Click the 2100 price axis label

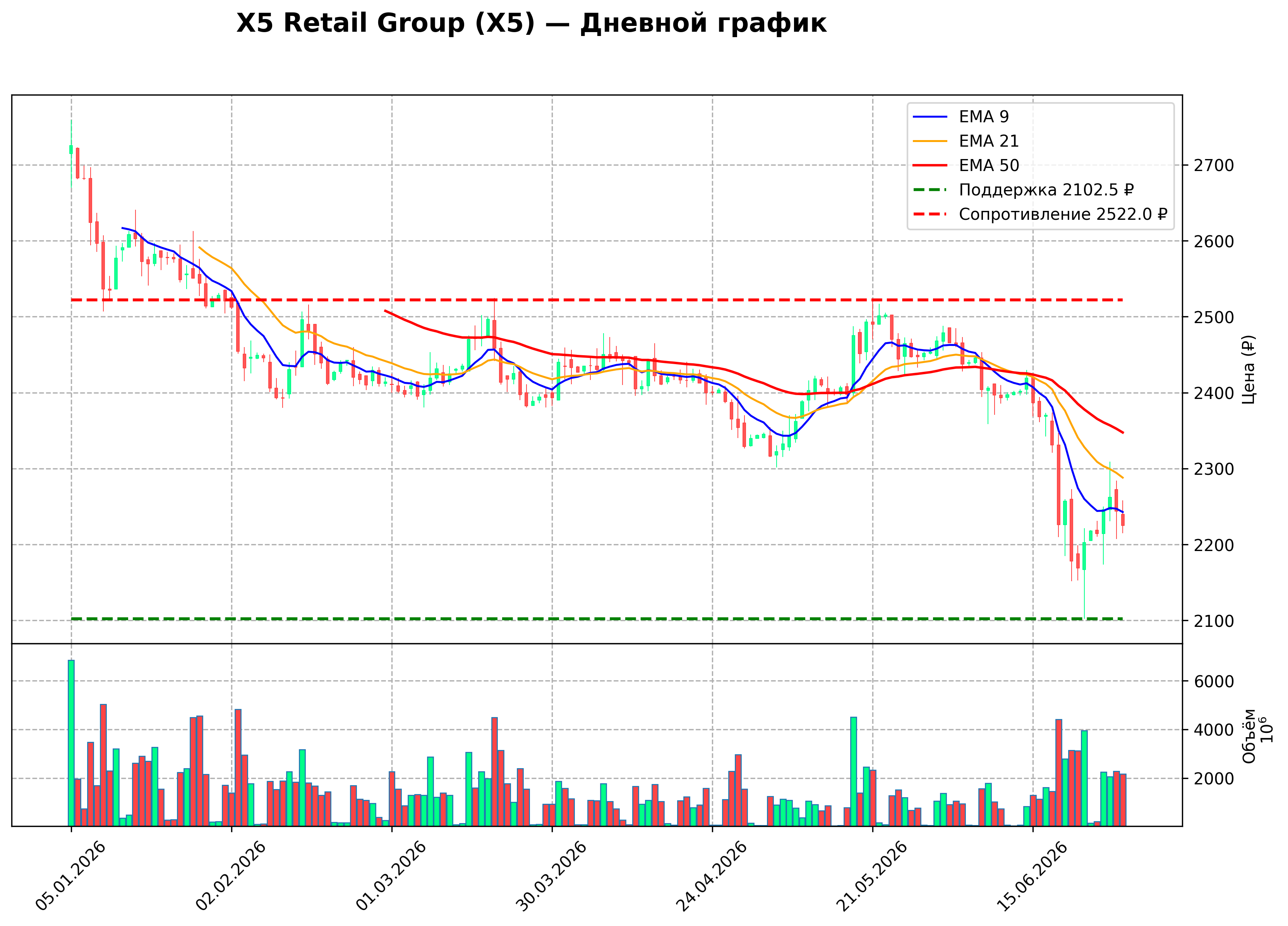click(x=1214, y=621)
